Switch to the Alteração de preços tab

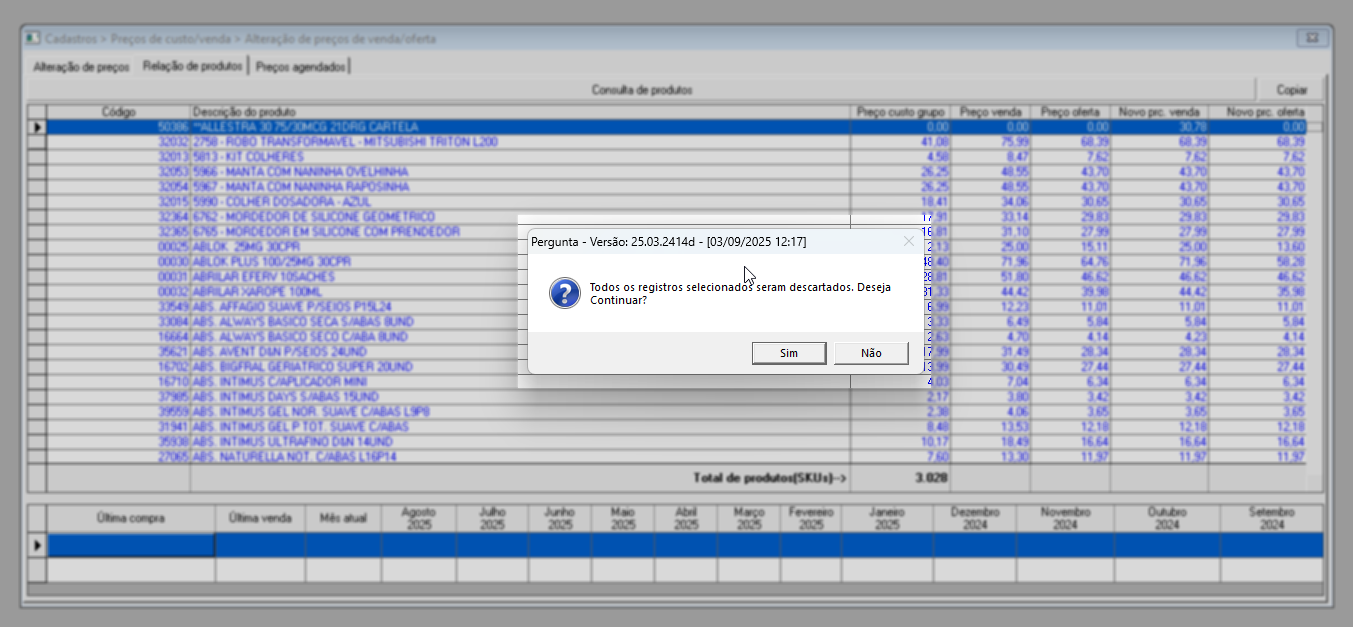(81, 67)
